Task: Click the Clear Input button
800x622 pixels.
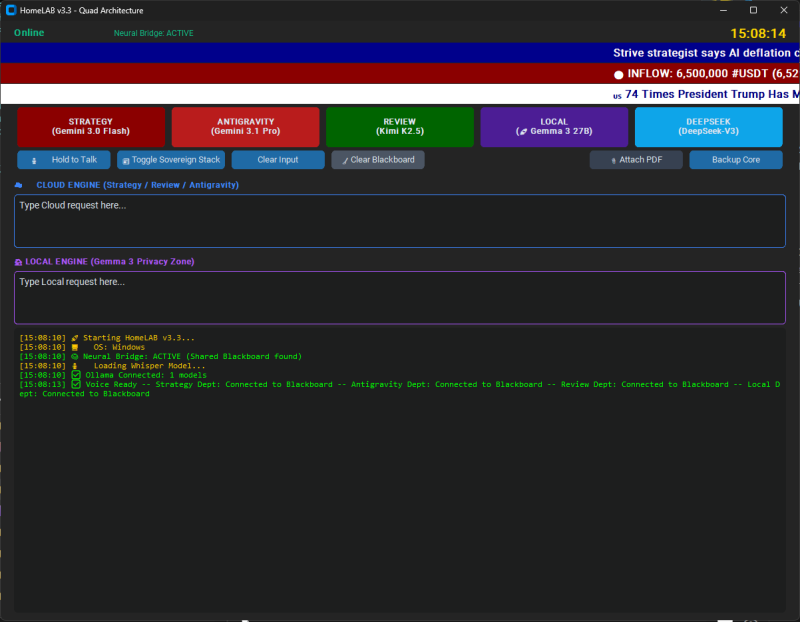Action: pos(278,160)
